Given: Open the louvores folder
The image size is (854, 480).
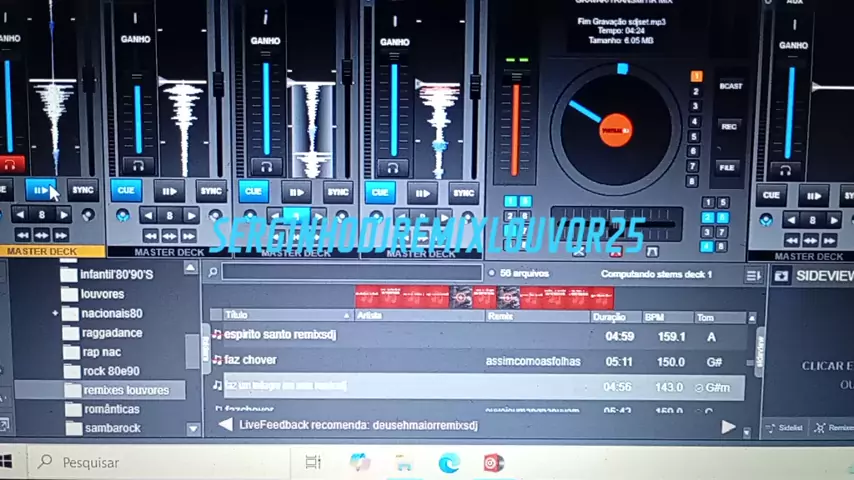Looking at the screenshot, I should 102,294.
